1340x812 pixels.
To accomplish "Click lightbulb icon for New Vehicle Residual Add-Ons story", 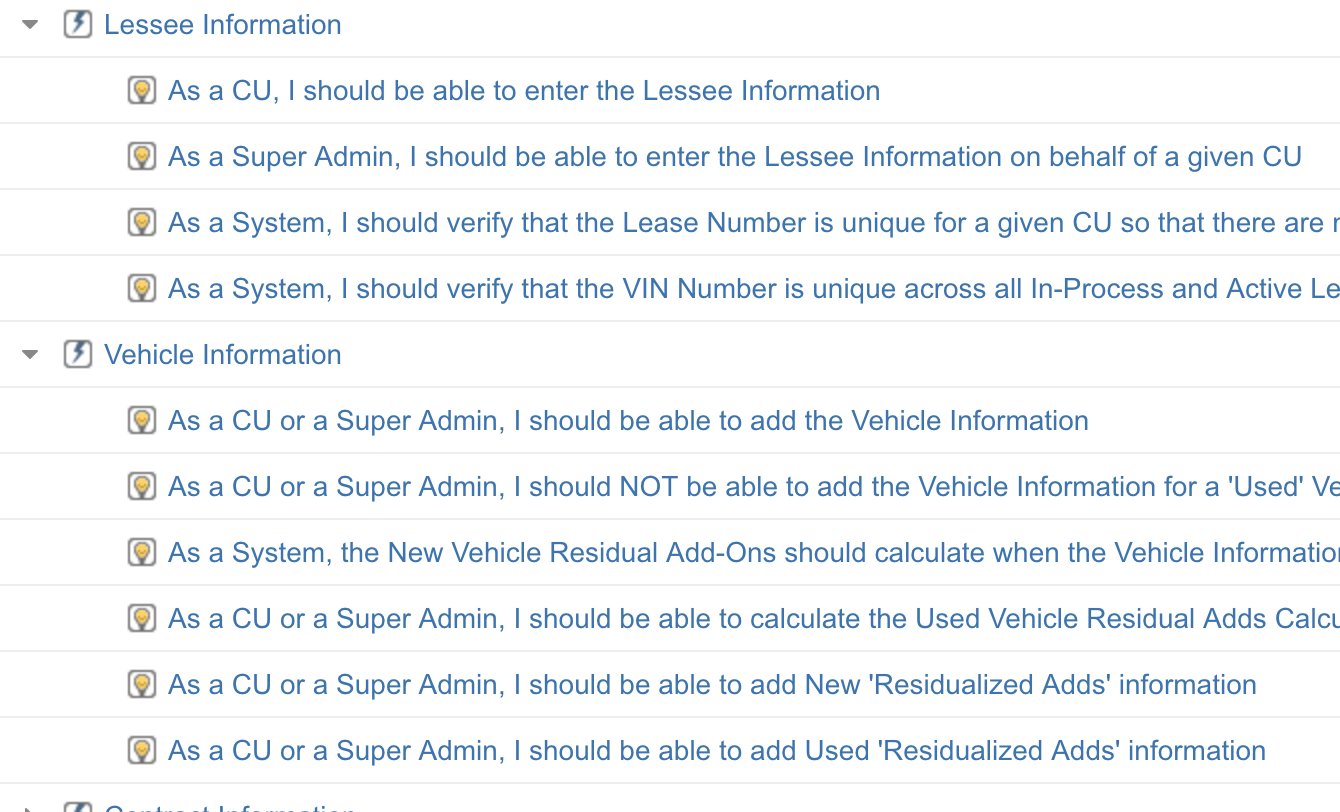I will (x=142, y=552).
